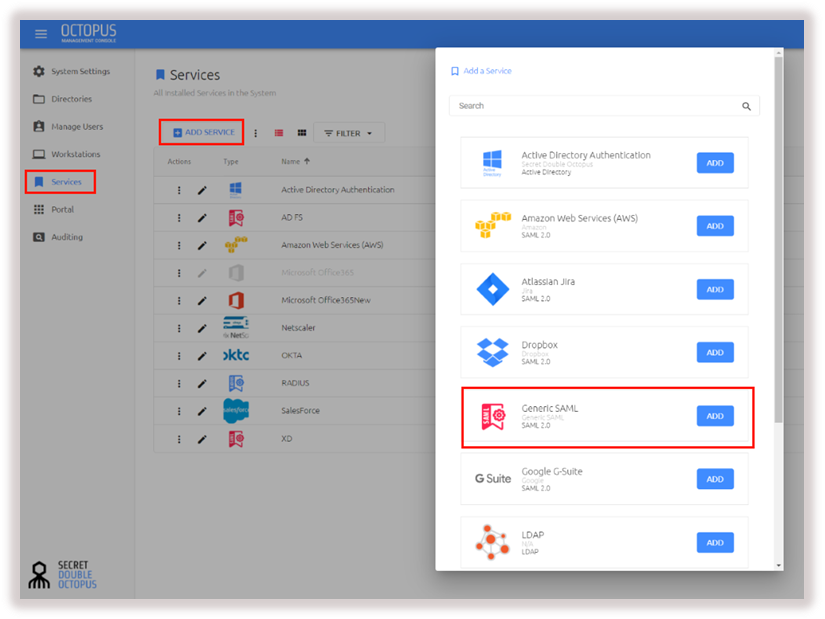Open actions menu for AD FS row

click(x=179, y=217)
